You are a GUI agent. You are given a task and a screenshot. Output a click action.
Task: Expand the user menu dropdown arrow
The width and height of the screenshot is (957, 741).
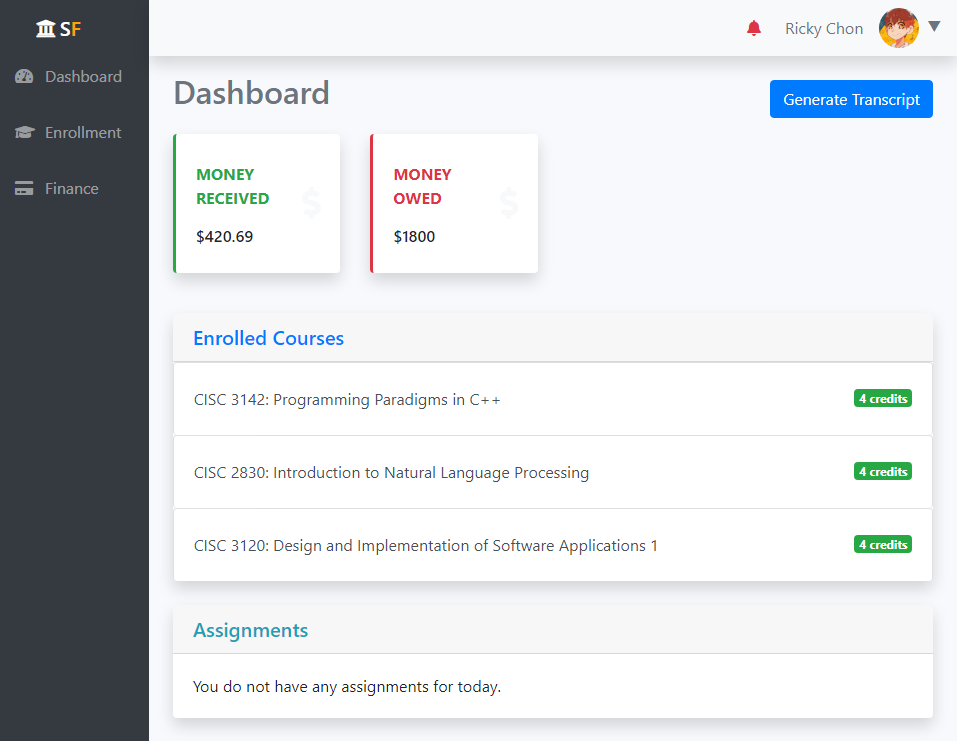coord(934,27)
